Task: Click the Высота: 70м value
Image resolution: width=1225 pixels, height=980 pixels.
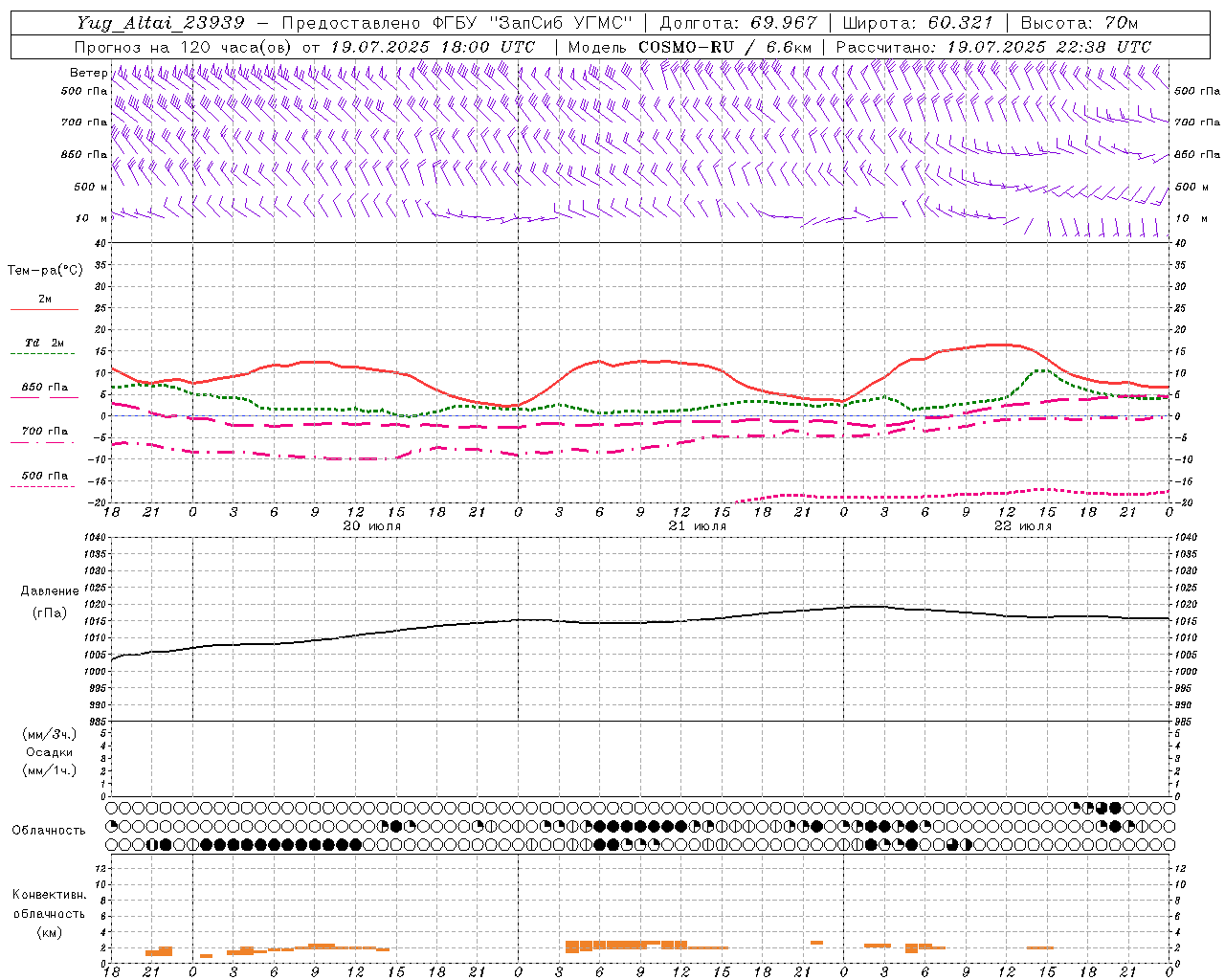Action: click(x=1079, y=23)
